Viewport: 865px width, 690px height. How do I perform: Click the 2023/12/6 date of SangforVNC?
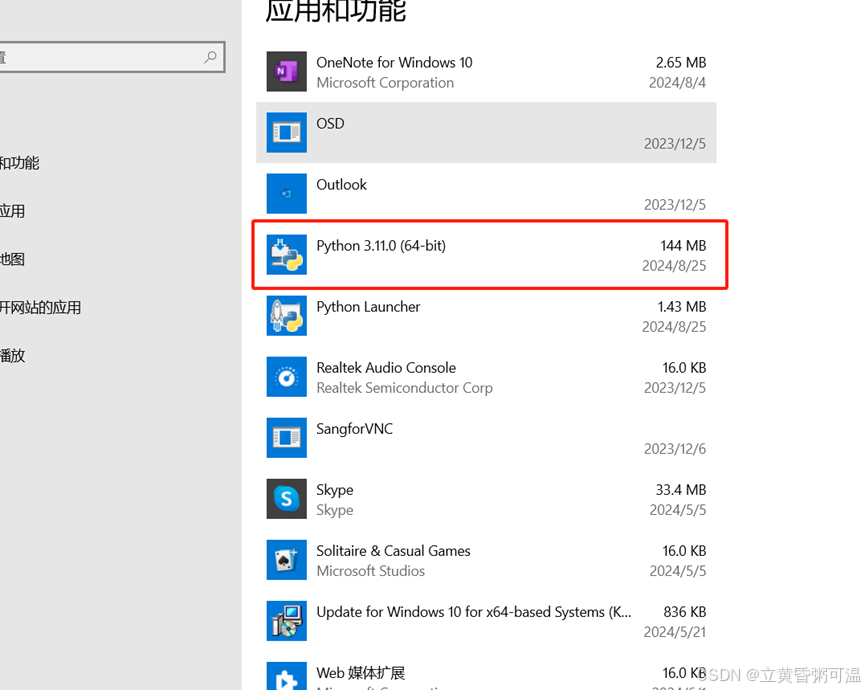[675, 450]
